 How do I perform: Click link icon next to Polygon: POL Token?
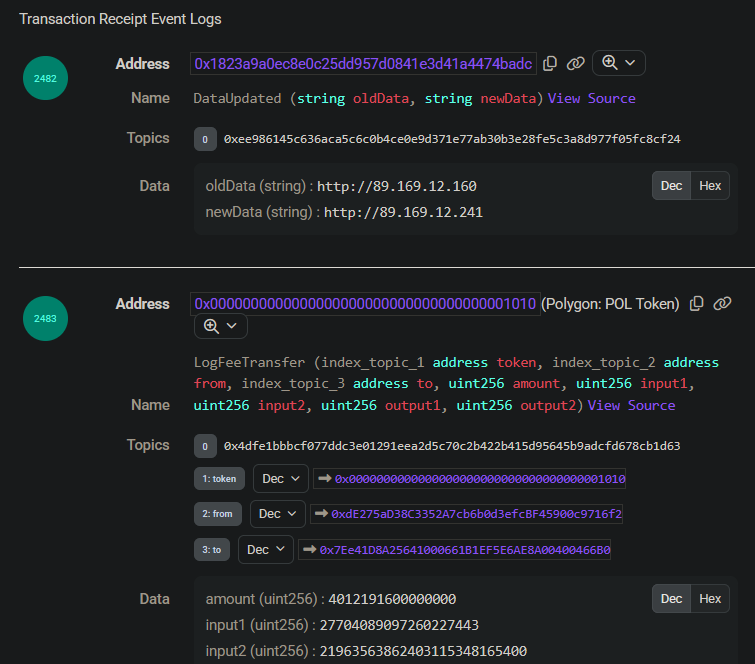[722, 303]
